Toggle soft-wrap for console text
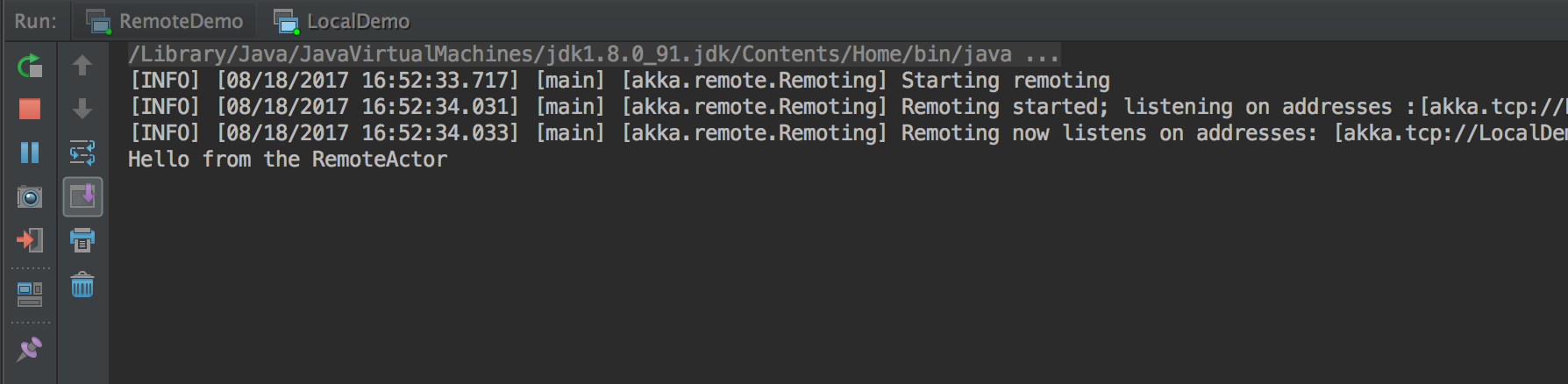Image resolution: width=1568 pixels, height=384 pixels. coord(82,153)
